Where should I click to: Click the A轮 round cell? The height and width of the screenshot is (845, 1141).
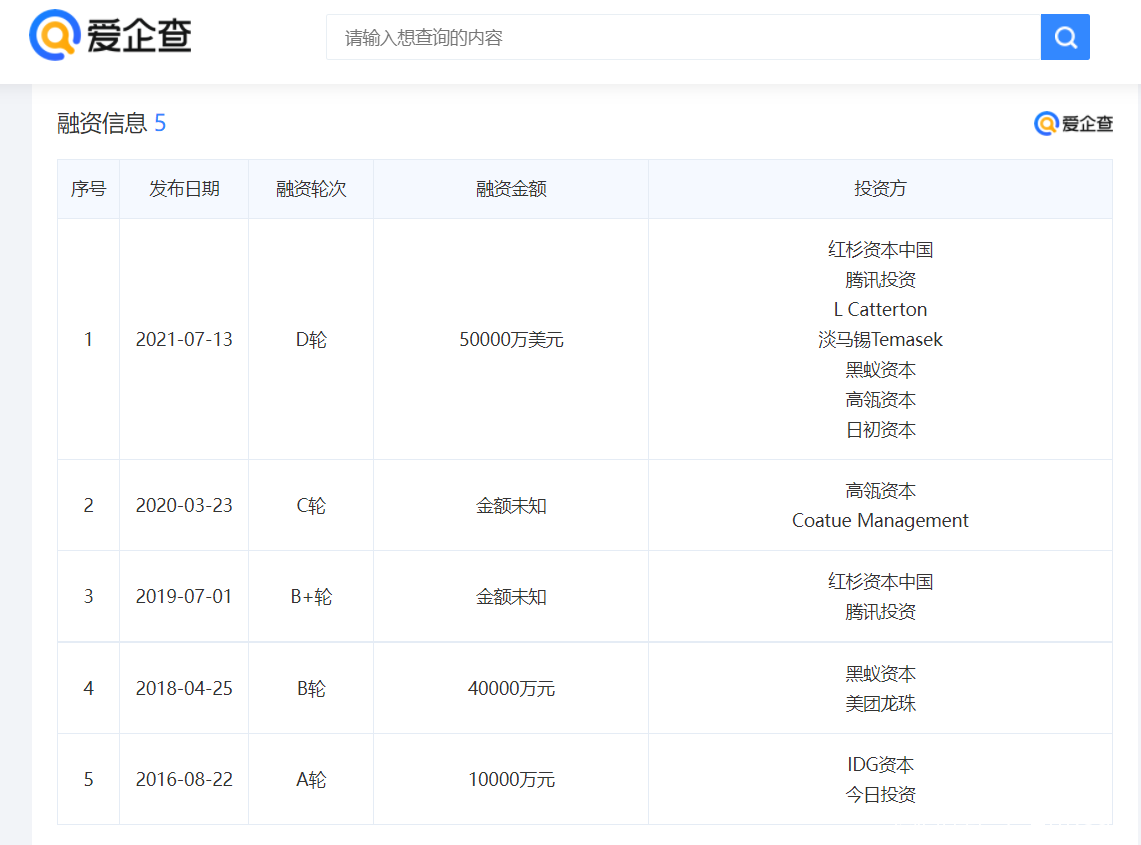point(311,779)
